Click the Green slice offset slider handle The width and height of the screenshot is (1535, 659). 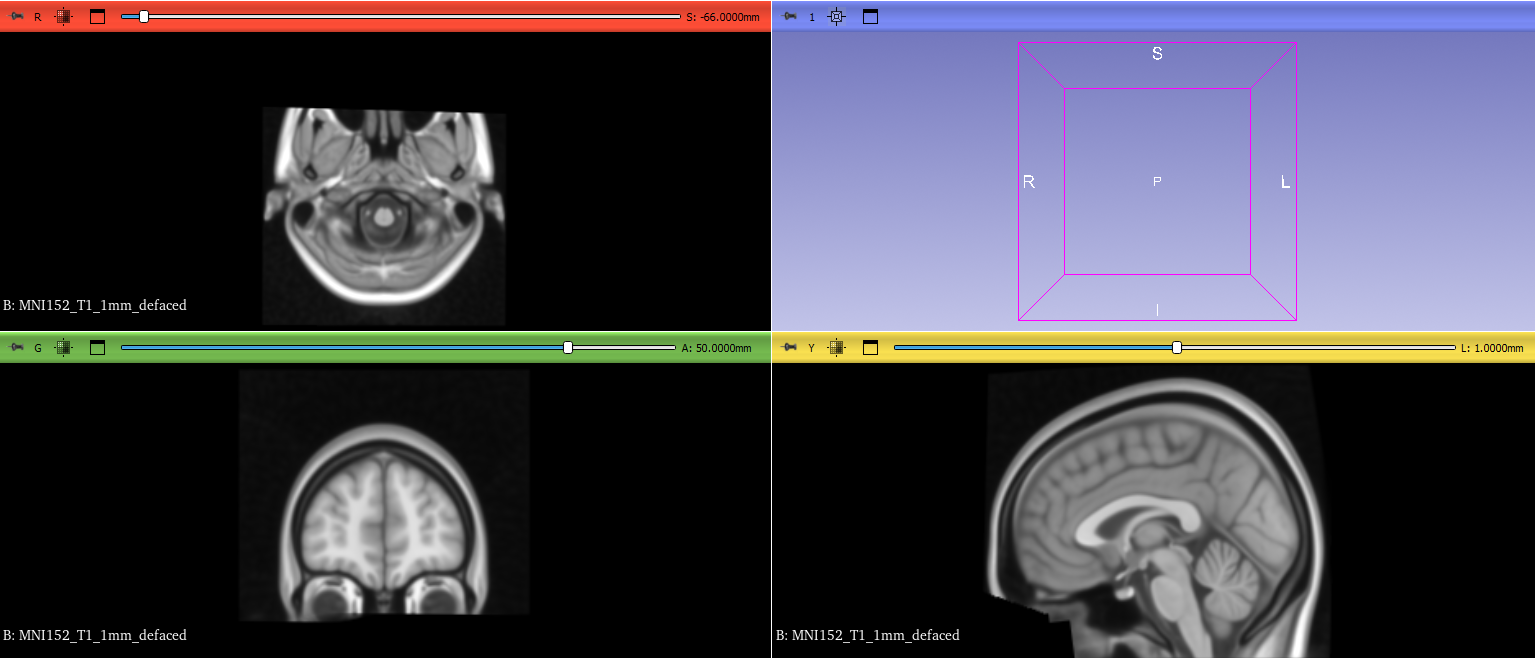coord(568,347)
